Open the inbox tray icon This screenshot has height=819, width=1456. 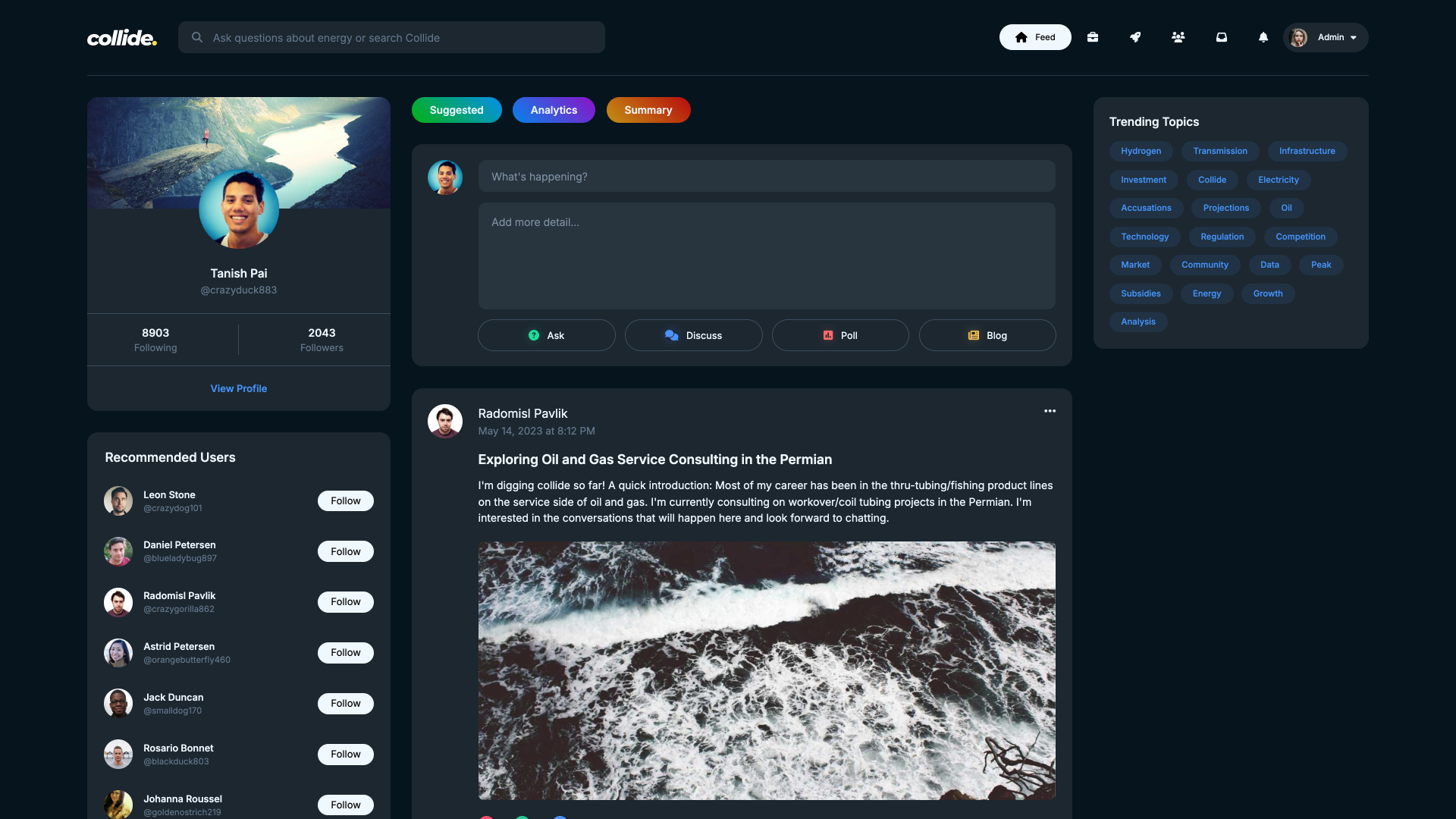click(x=1221, y=37)
